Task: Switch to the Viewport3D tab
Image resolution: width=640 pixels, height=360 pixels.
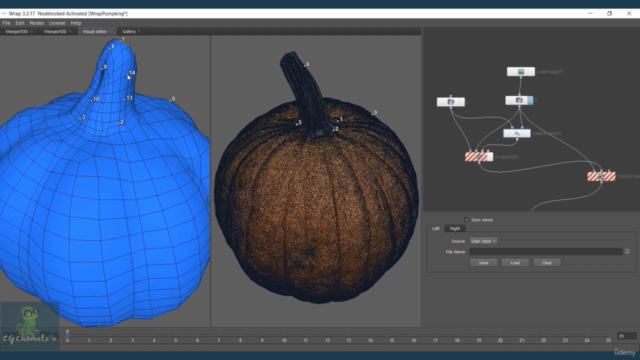Action: coord(17,31)
